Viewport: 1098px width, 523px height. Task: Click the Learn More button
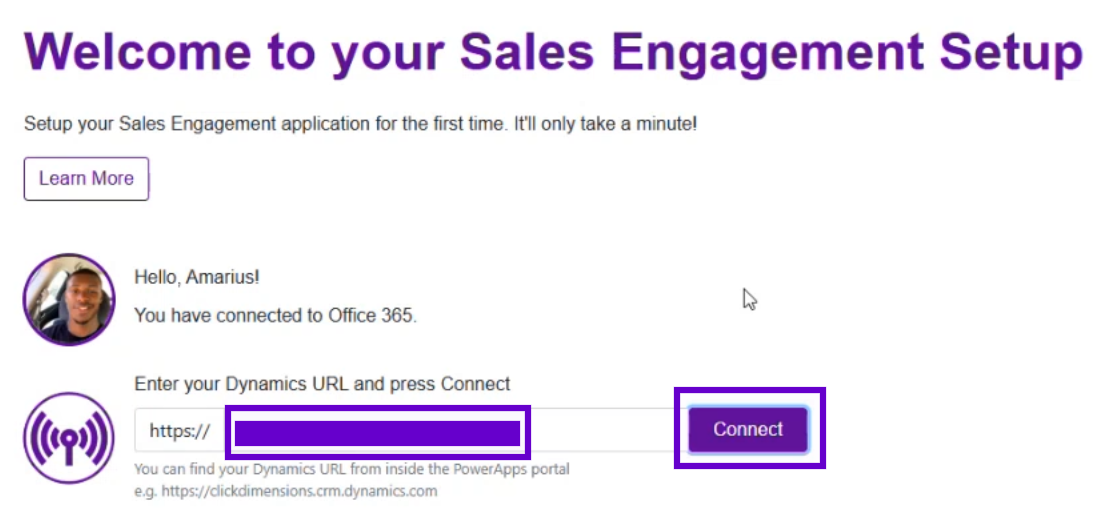[x=86, y=179]
